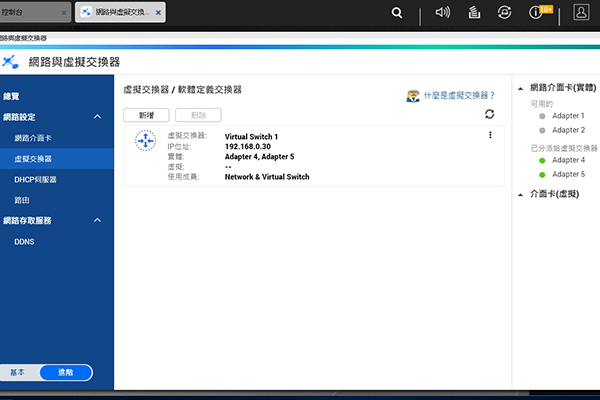Click the 網路存取服務 section header
Viewport: 600px width, 400px height.
(x=27, y=220)
